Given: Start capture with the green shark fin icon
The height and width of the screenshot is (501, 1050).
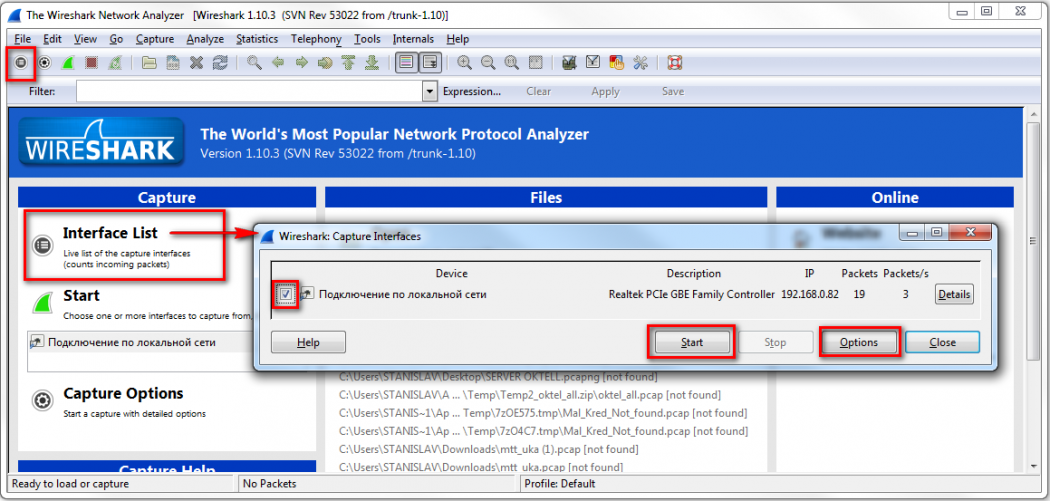Looking at the screenshot, I should click(68, 63).
